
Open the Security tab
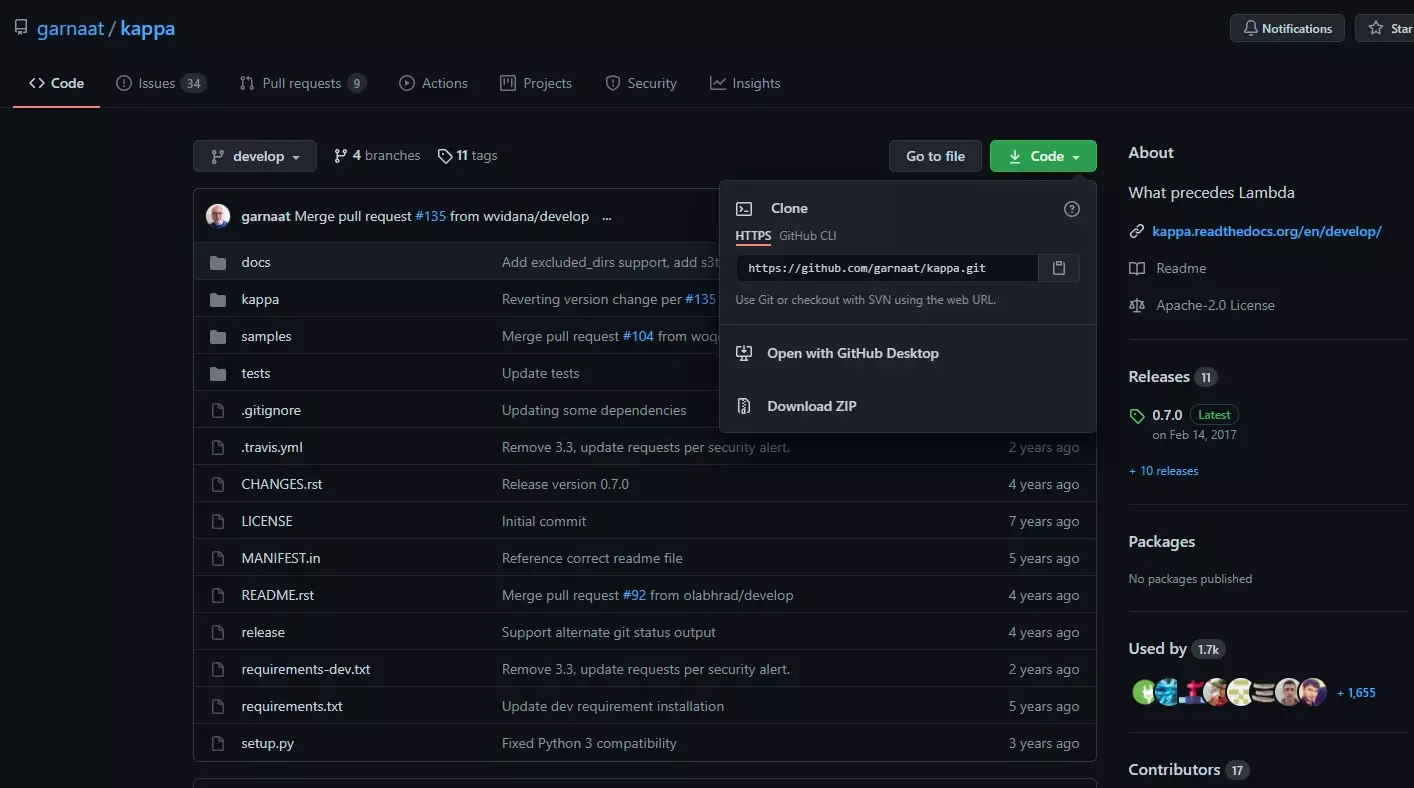point(641,83)
